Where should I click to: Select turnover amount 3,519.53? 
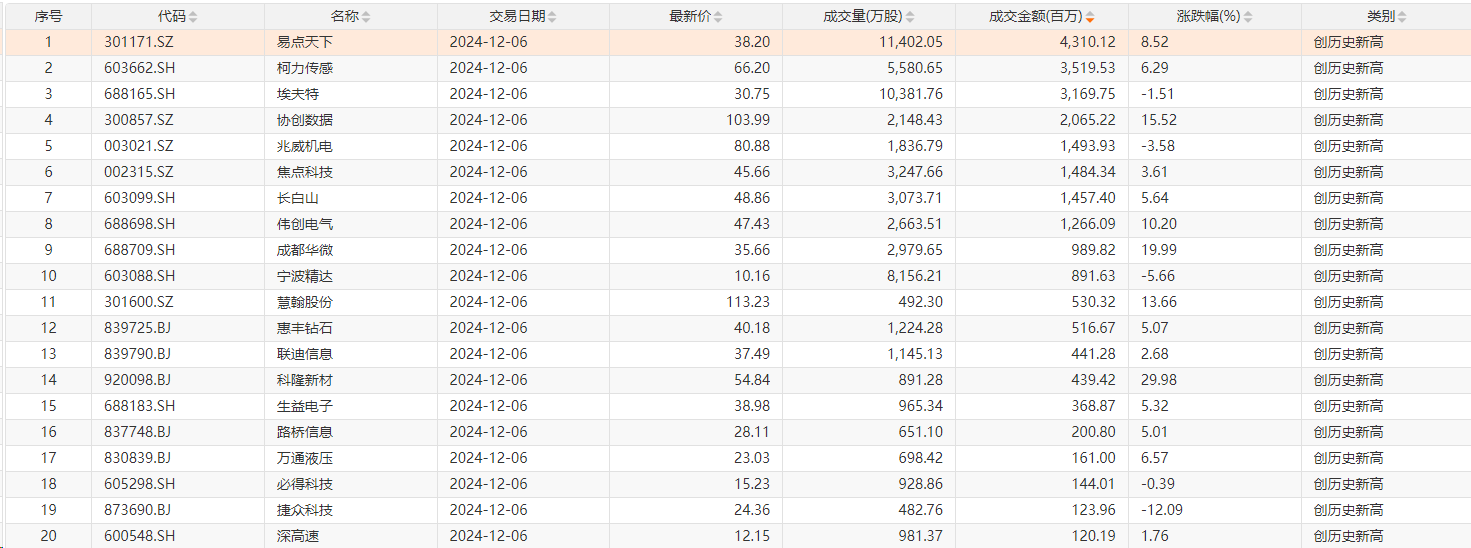click(1087, 68)
